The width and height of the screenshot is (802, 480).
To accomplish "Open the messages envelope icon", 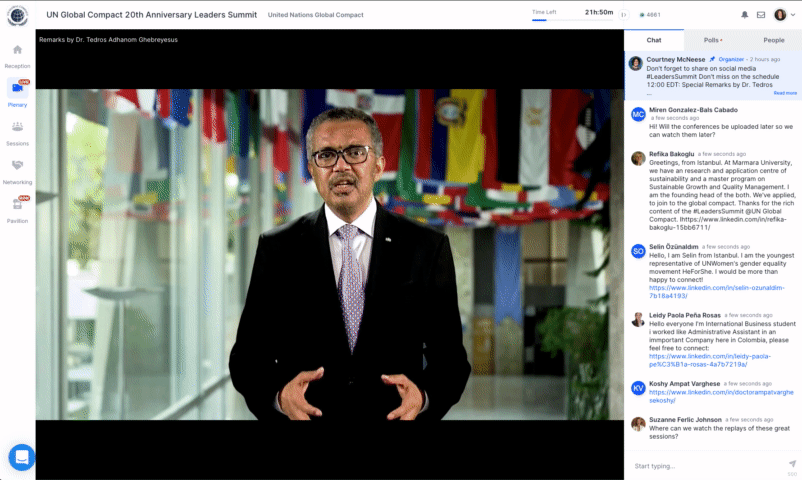I will coord(761,15).
